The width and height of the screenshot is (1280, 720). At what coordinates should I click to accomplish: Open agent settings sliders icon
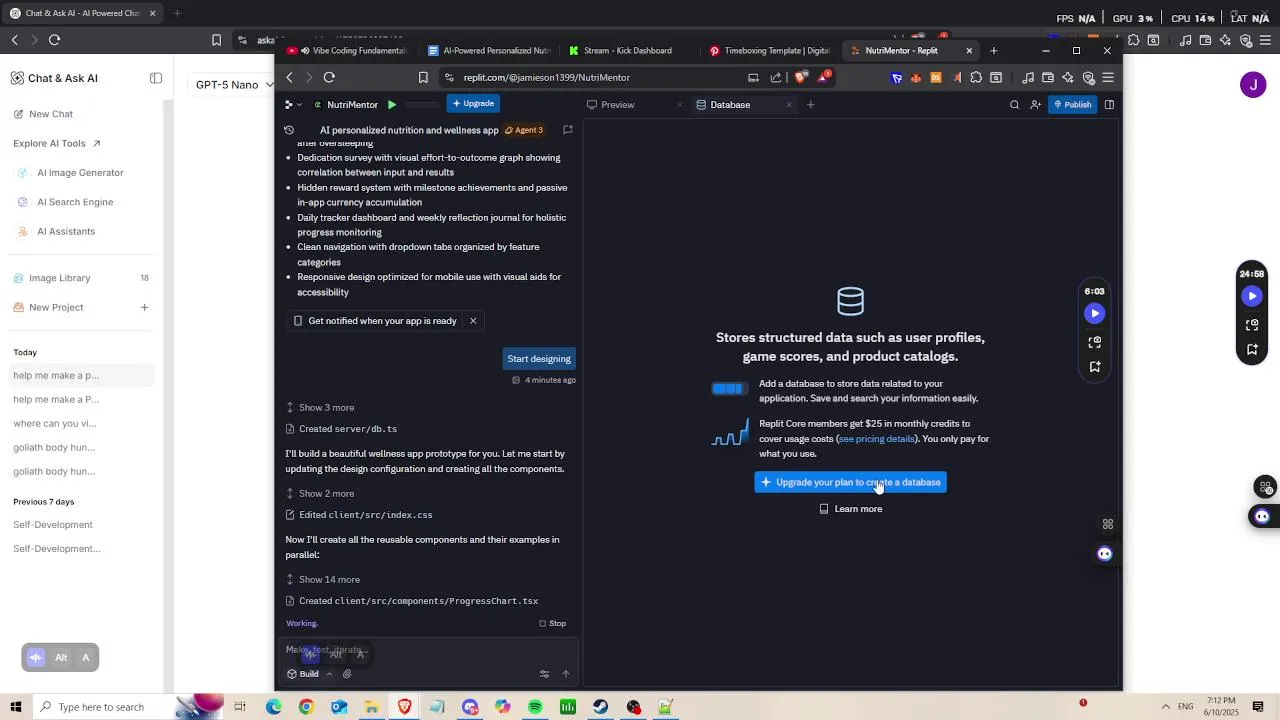(544, 674)
